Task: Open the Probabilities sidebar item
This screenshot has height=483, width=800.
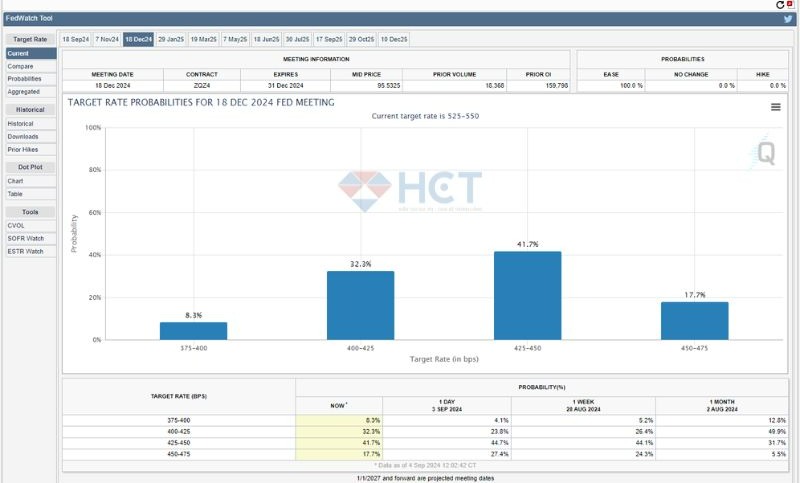Action: 31,79
